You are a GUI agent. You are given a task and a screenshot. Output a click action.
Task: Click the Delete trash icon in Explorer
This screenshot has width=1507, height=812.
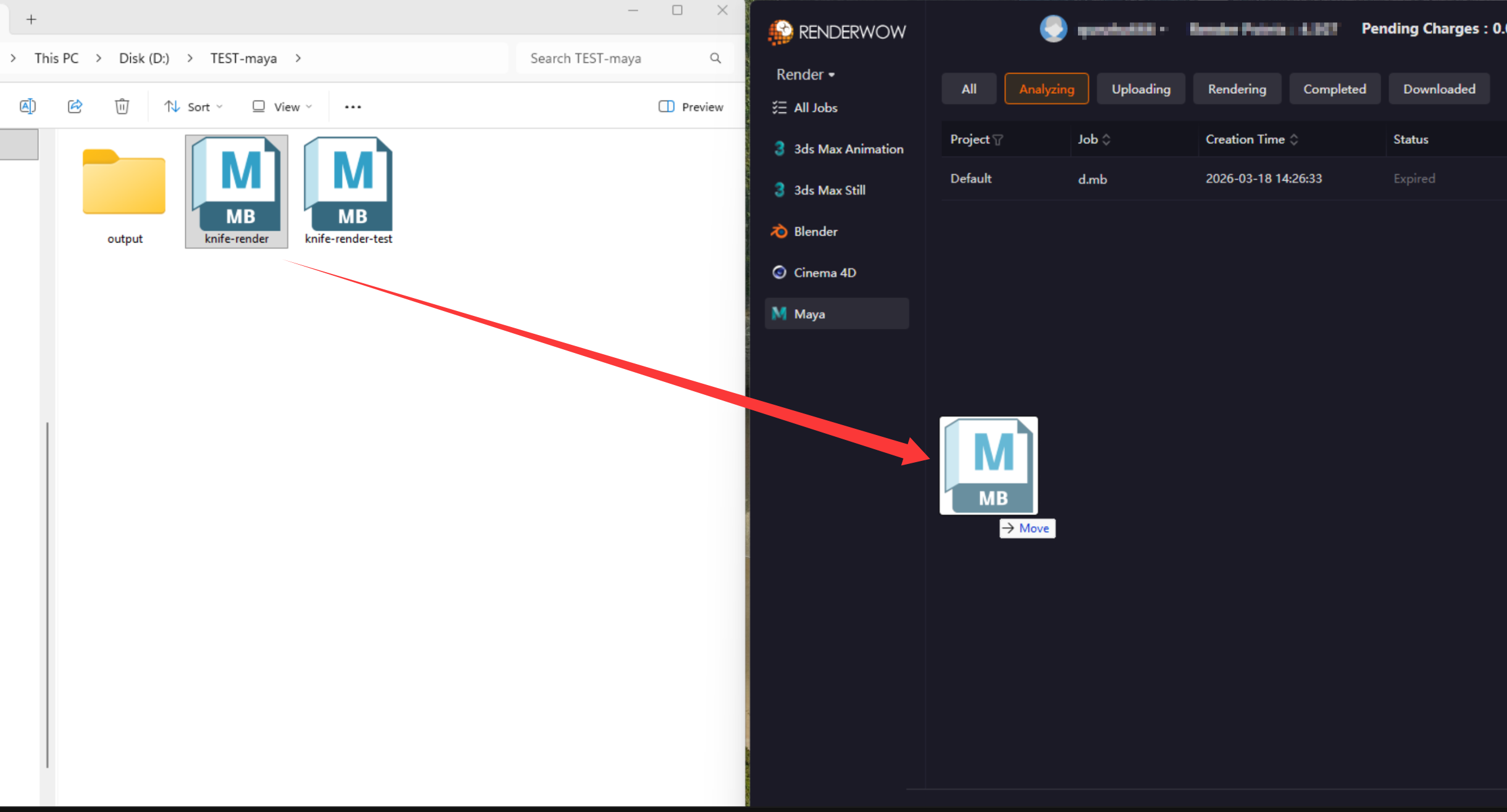(122, 106)
